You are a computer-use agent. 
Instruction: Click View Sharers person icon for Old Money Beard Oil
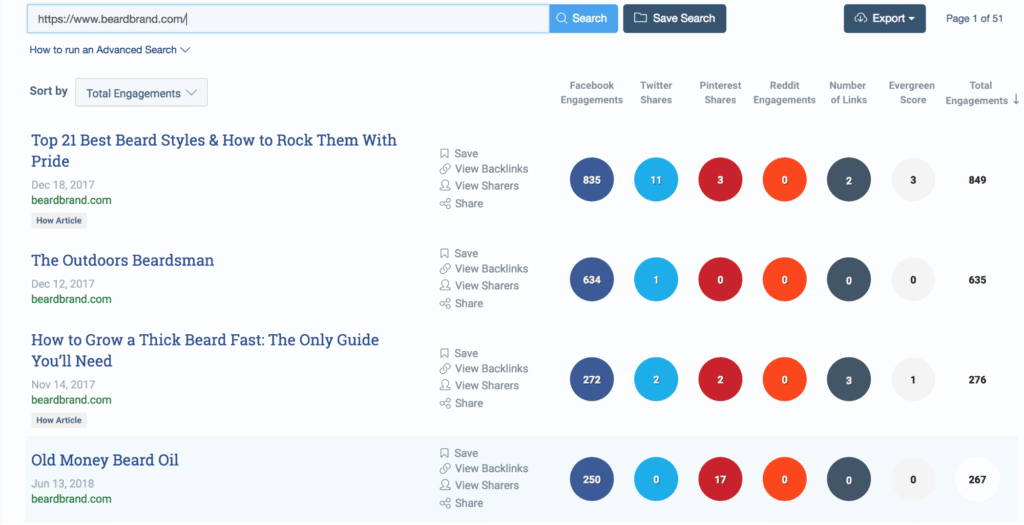pyautogui.click(x=445, y=486)
